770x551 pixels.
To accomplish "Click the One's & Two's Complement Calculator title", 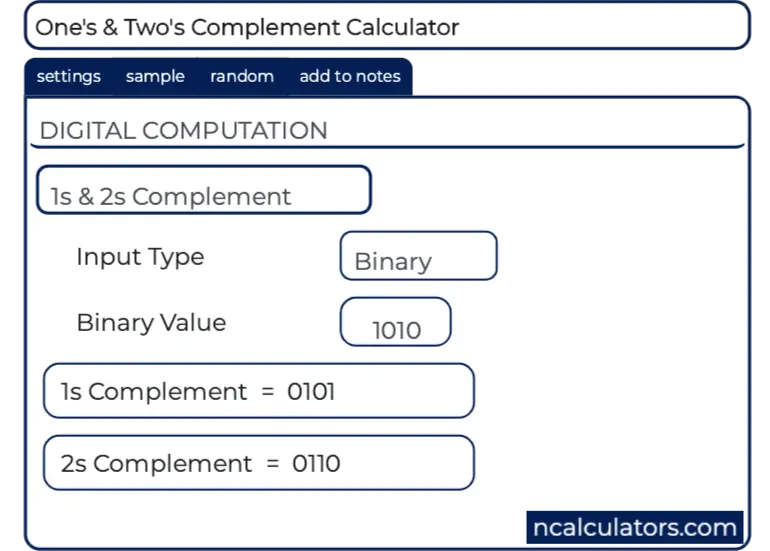I will pyautogui.click(x=247, y=27).
